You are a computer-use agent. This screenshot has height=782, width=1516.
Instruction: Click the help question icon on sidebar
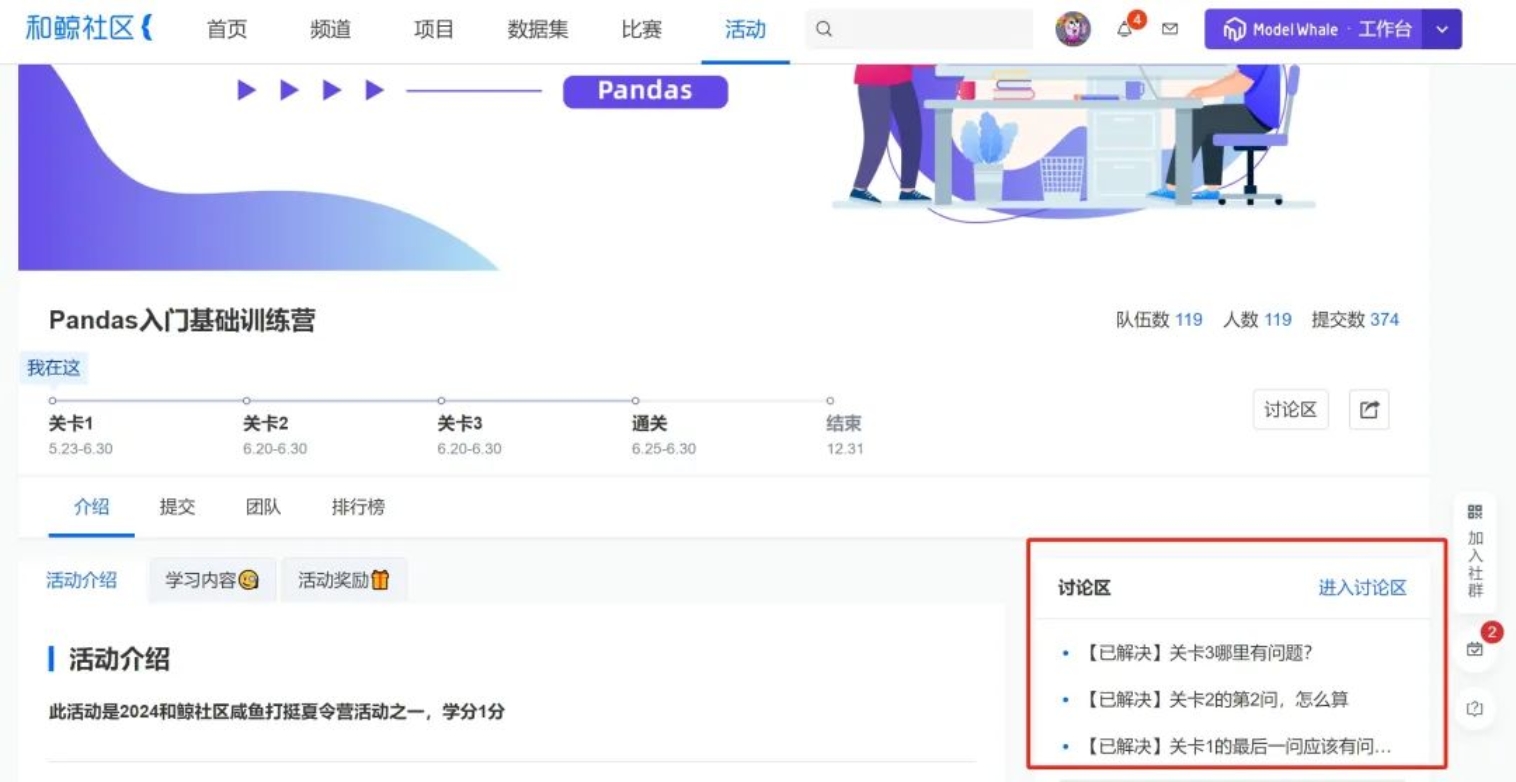[1475, 708]
